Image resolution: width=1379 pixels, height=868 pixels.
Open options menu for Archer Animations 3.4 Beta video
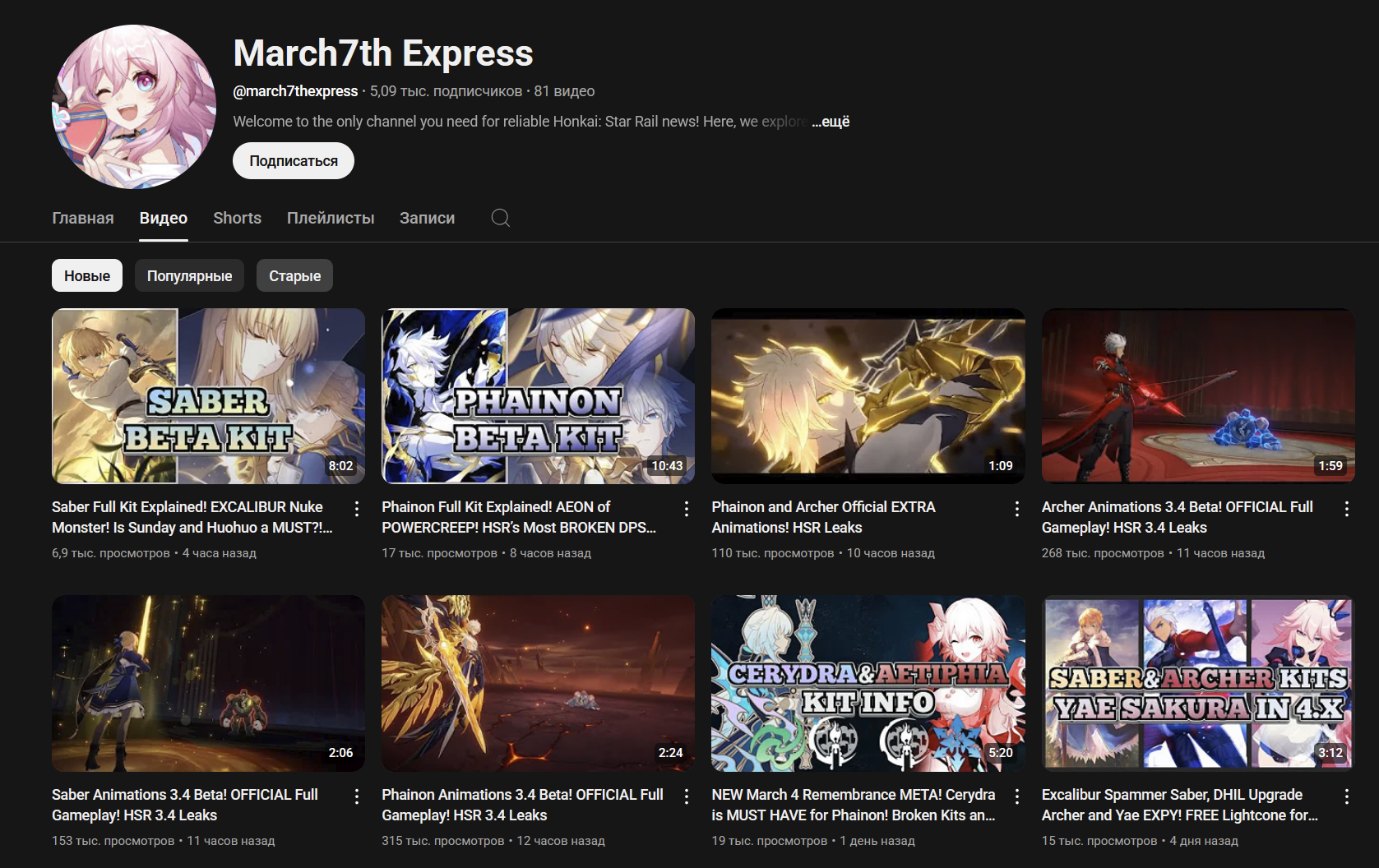point(1347,509)
